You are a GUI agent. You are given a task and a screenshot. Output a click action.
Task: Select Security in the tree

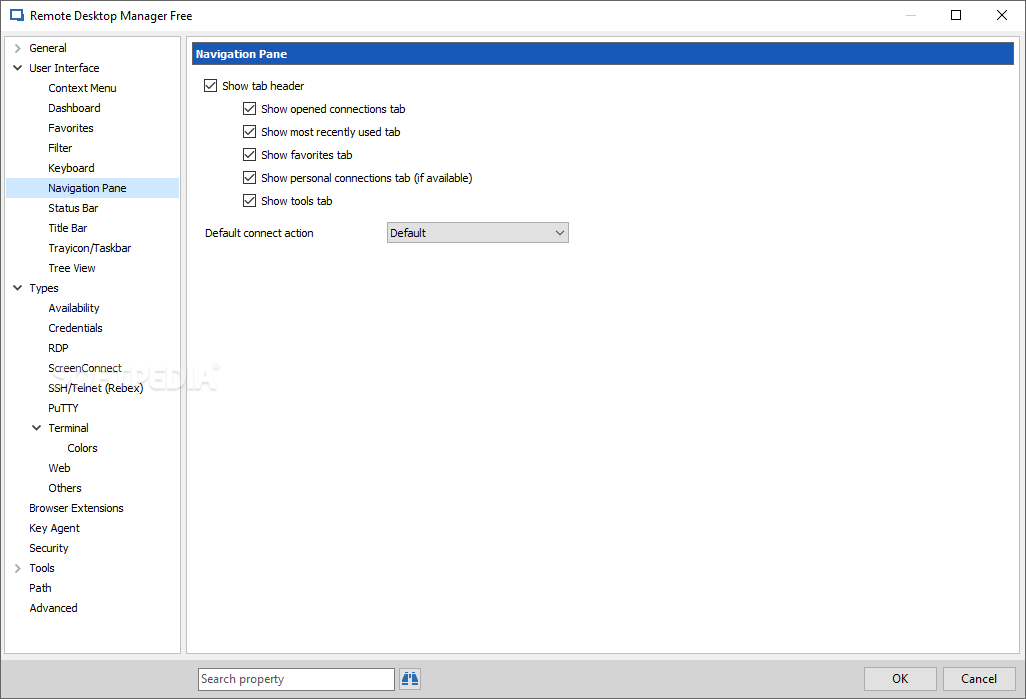[49, 548]
